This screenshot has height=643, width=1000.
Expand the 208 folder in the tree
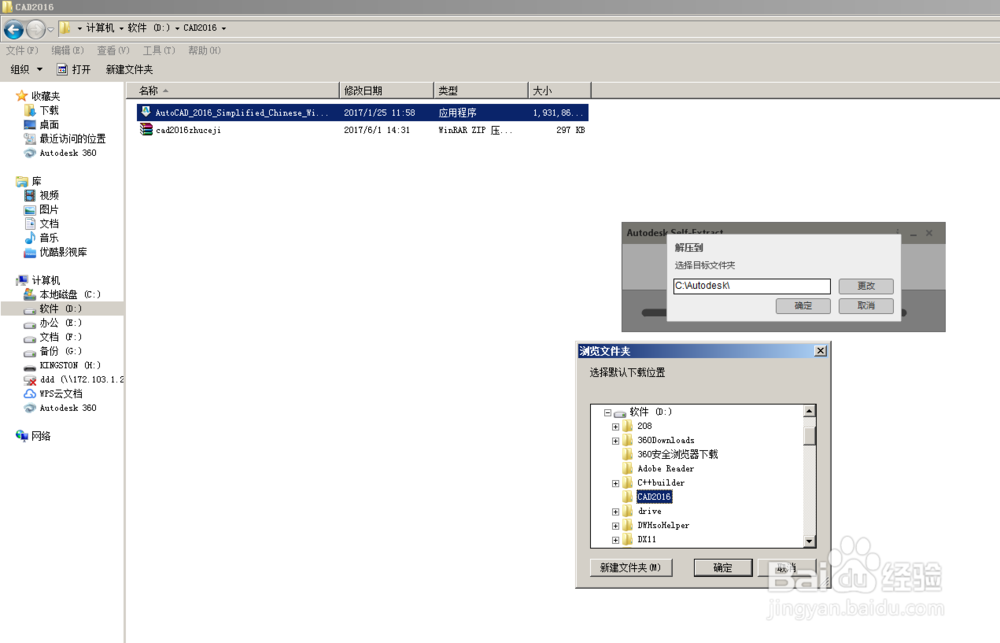click(x=615, y=427)
